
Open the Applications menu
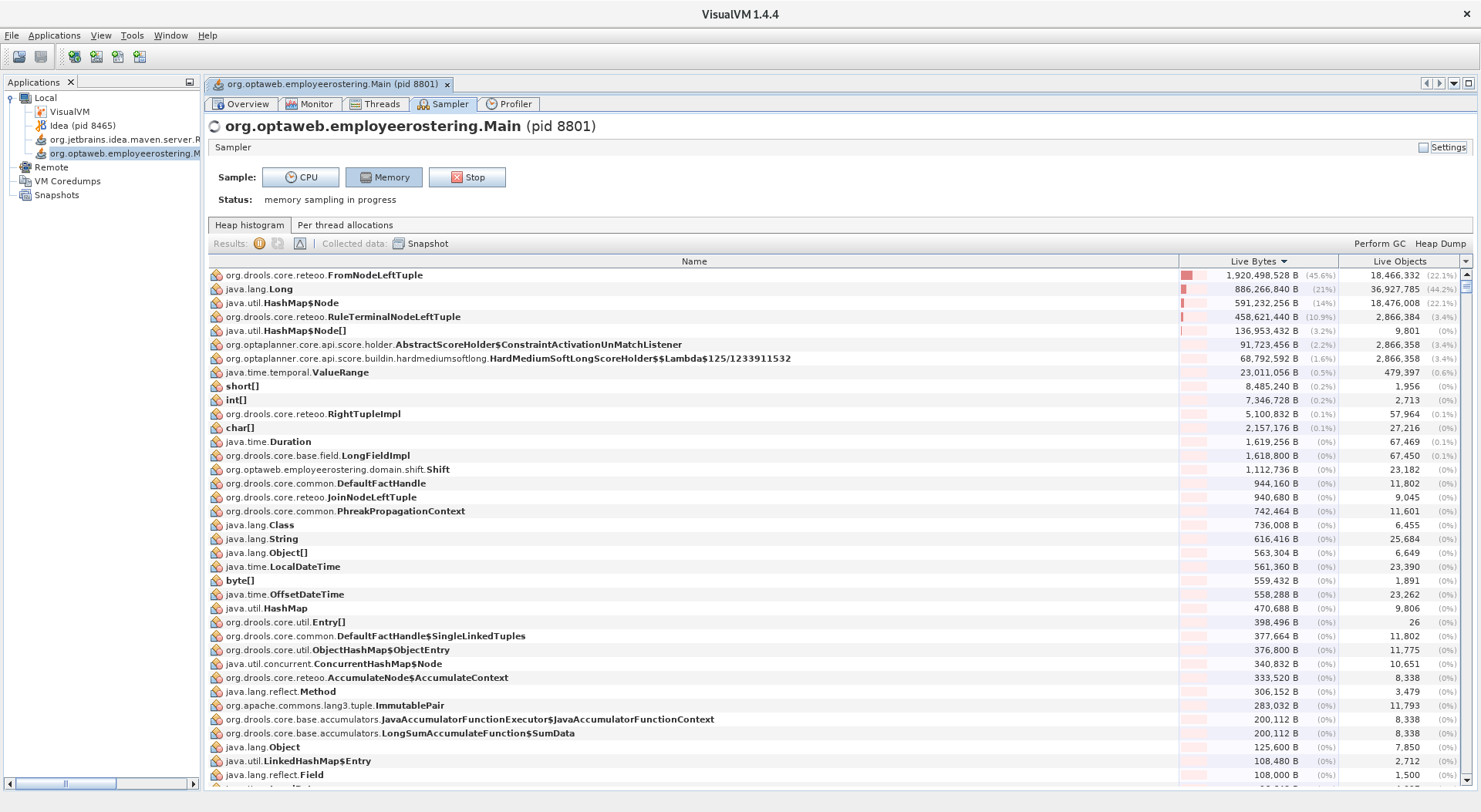[x=54, y=35]
